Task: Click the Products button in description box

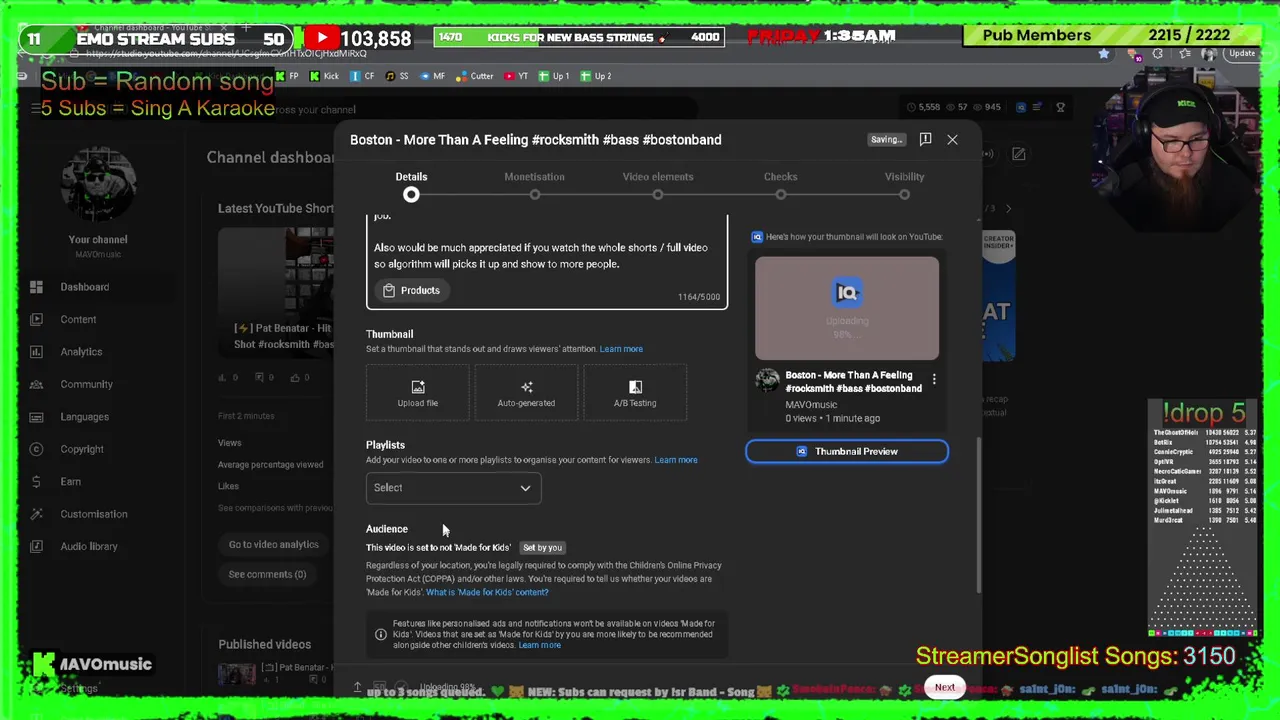Action: (411, 290)
